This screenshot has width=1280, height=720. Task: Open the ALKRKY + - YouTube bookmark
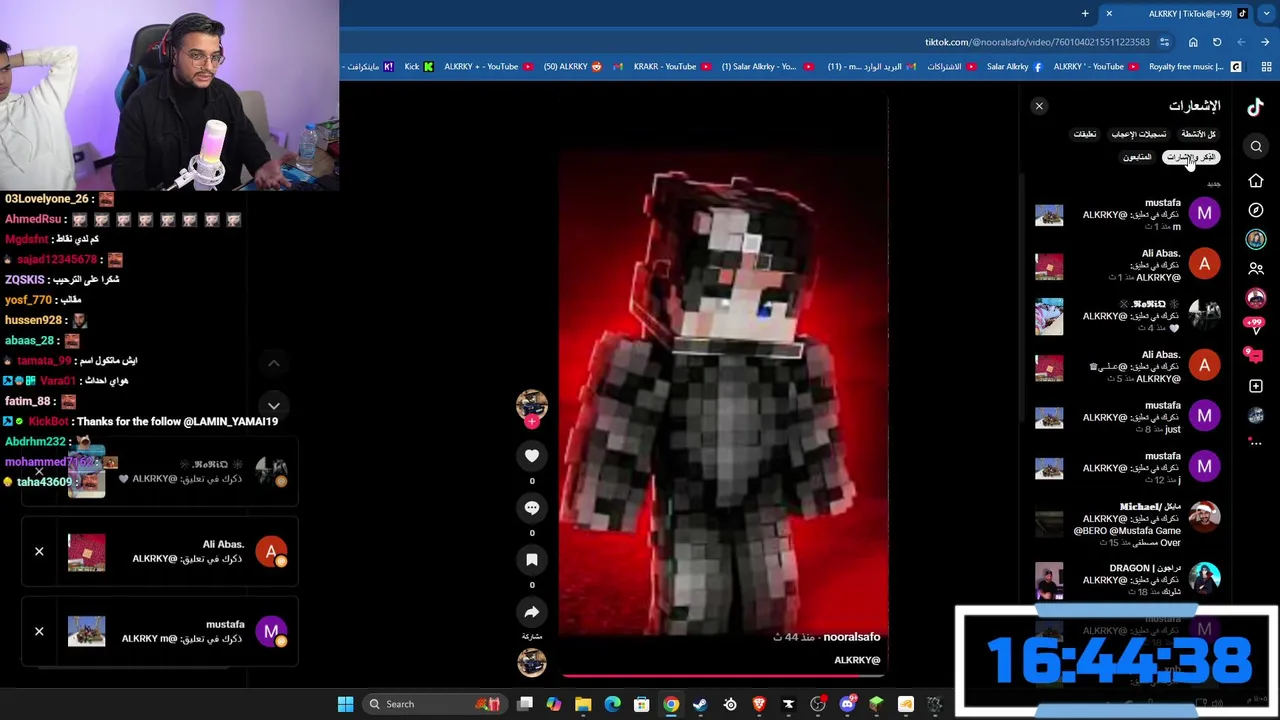tap(488, 67)
